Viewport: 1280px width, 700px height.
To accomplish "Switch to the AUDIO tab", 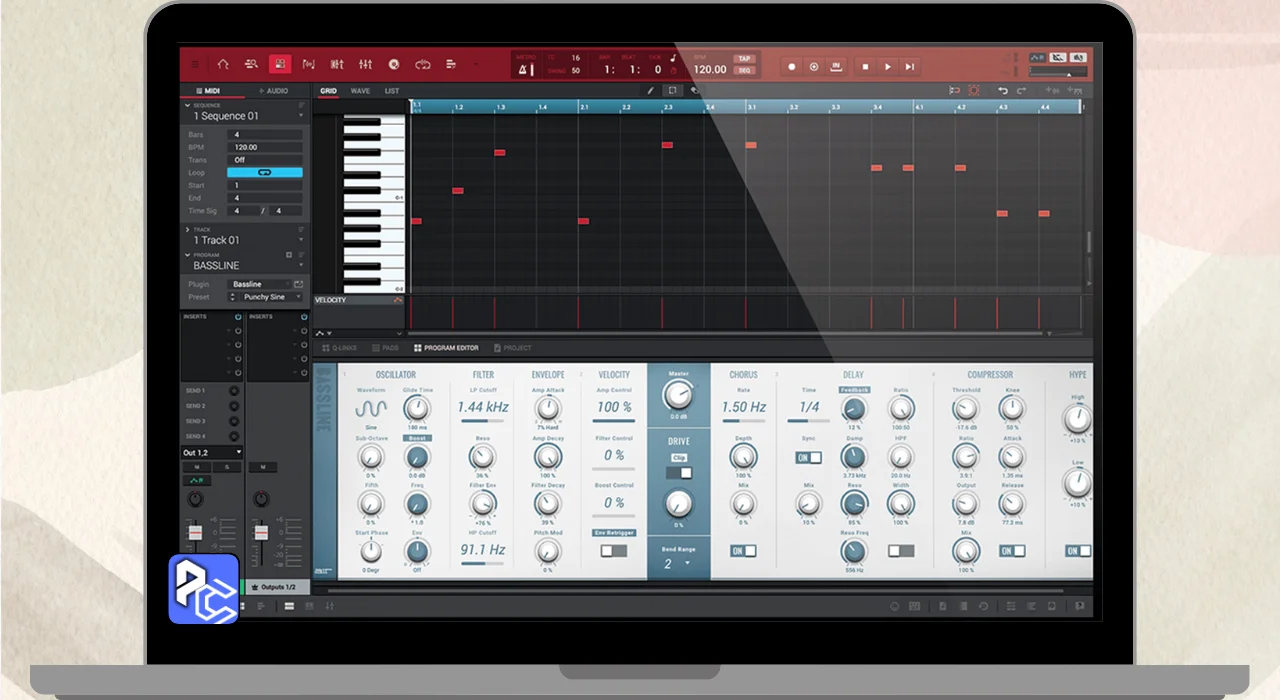I will click(274, 91).
